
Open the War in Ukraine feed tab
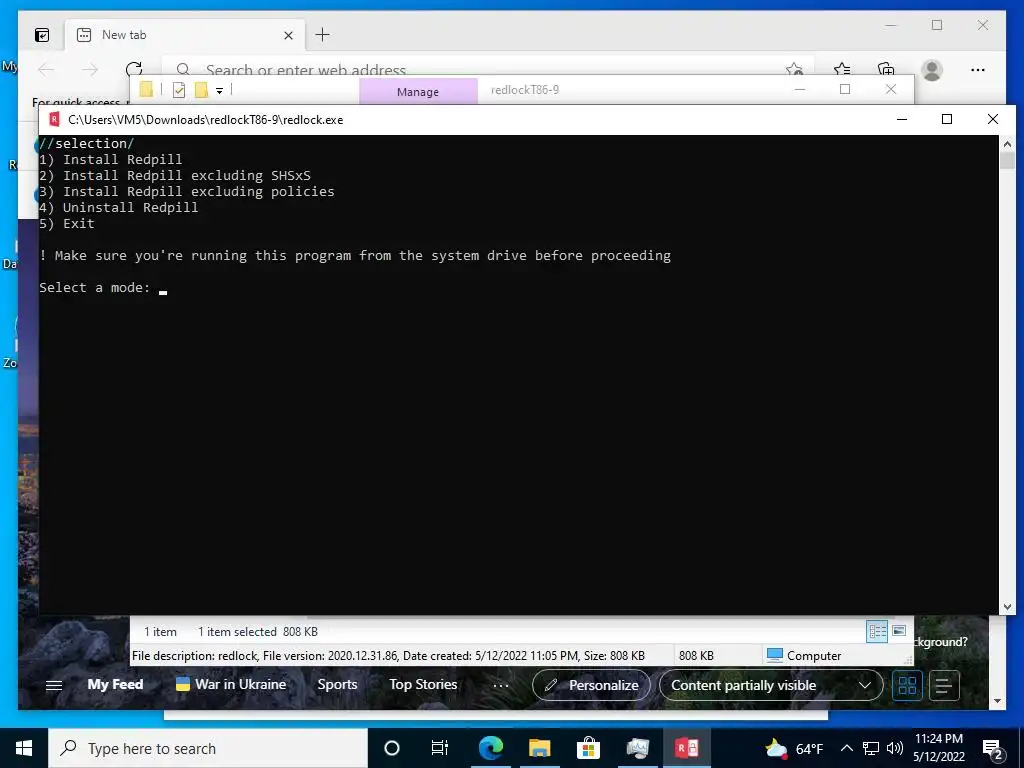coord(231,684)
